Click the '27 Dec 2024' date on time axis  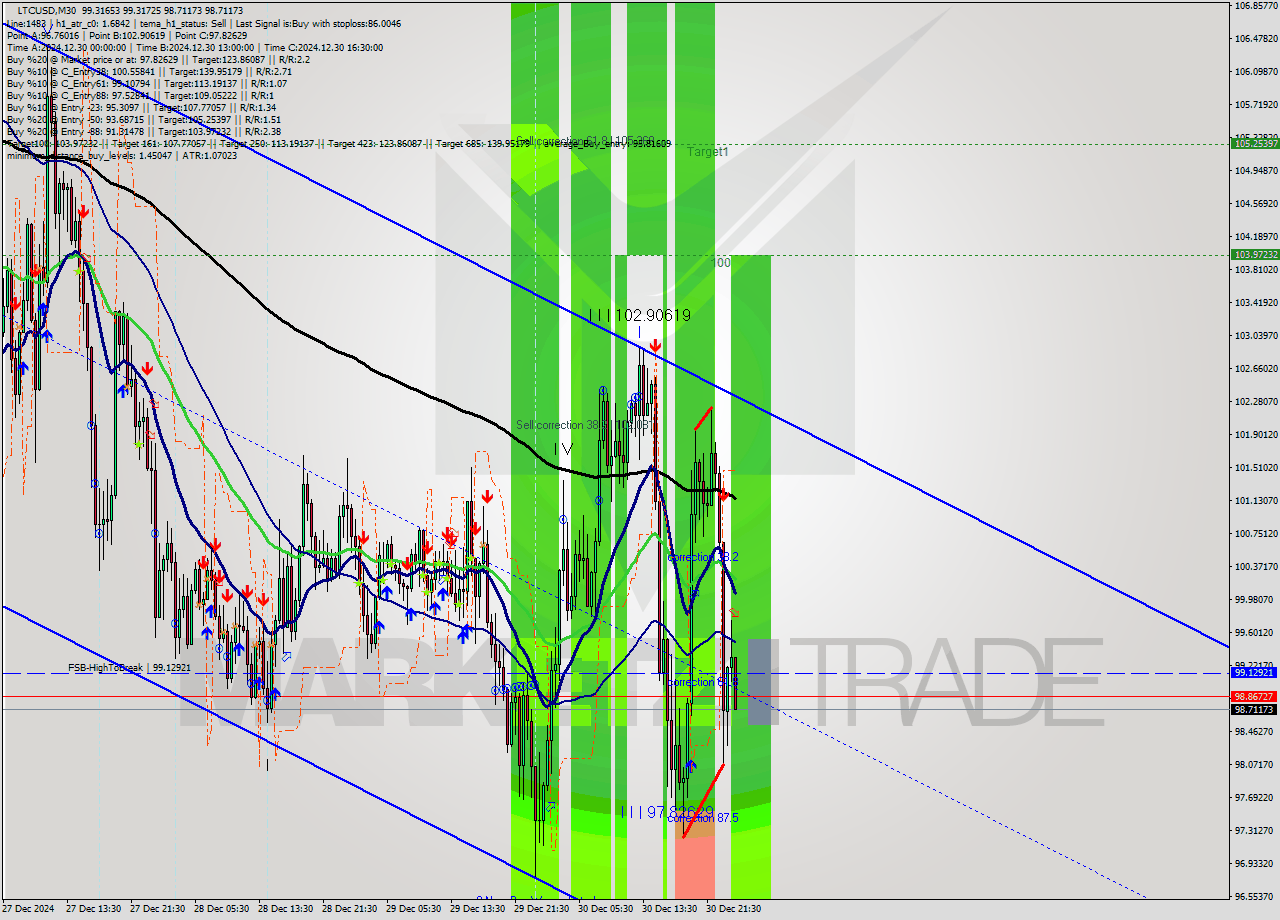tap(28, 909)
